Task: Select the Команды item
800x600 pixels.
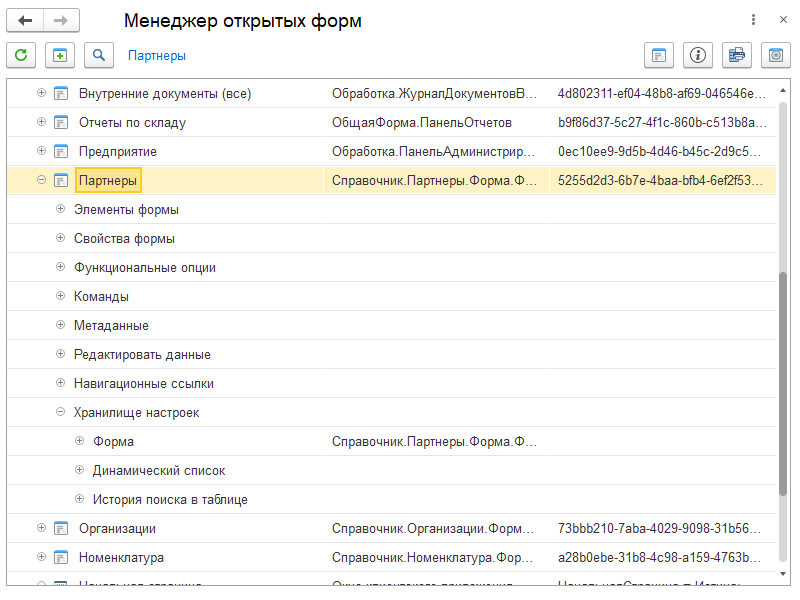Action: (101, 296)
